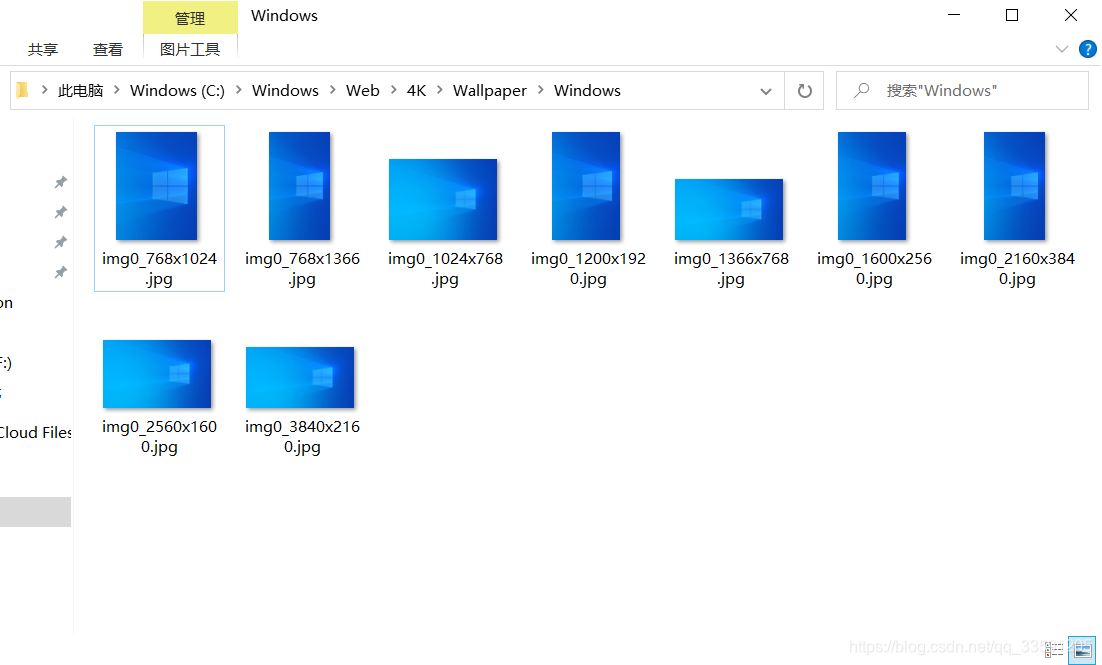Expand the chevron after 4K

[440, 90]
